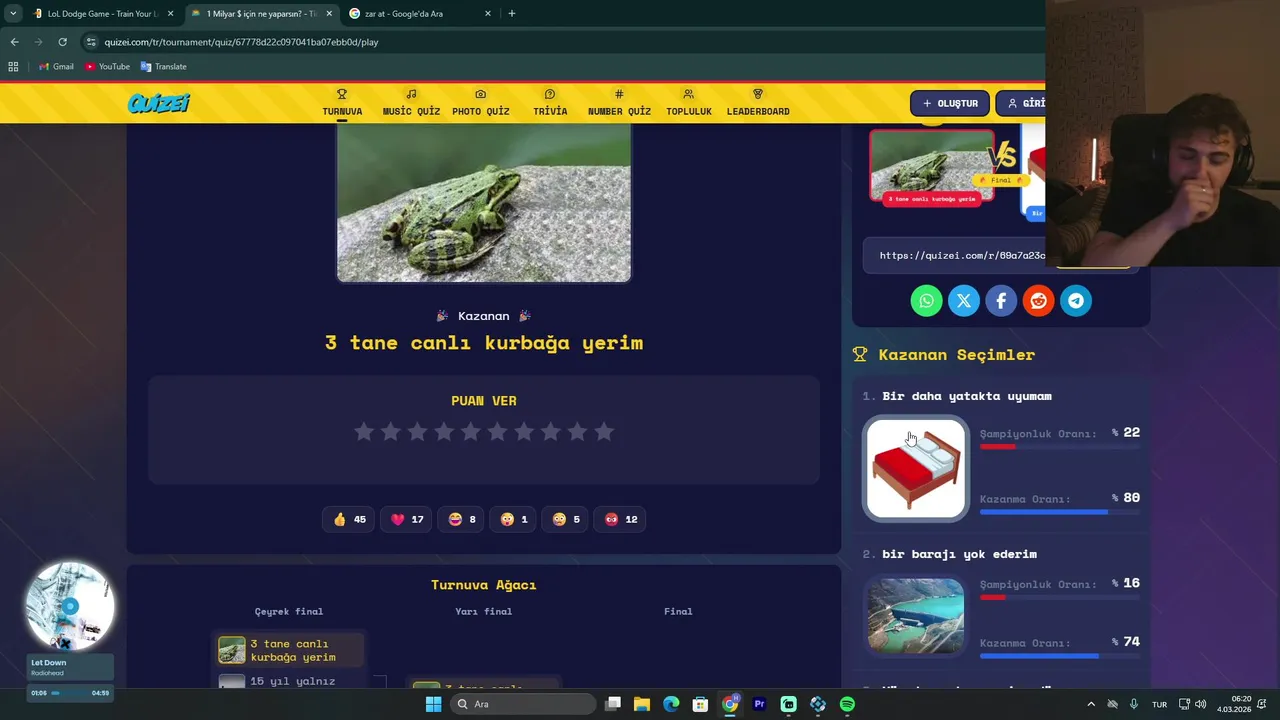Open Task View on taskbar
Viewport: 1280px width, 720px height.
coord(613,704)
